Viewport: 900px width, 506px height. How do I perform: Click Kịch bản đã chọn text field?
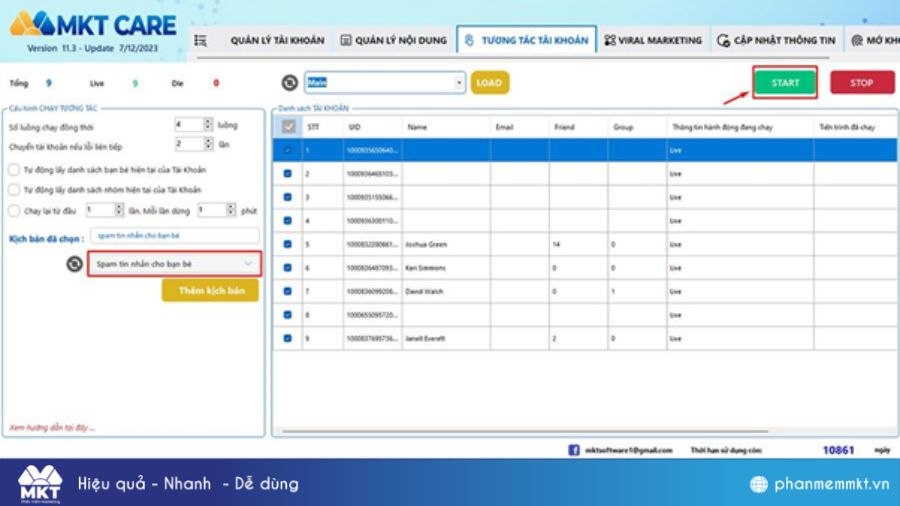coord(174,236)
